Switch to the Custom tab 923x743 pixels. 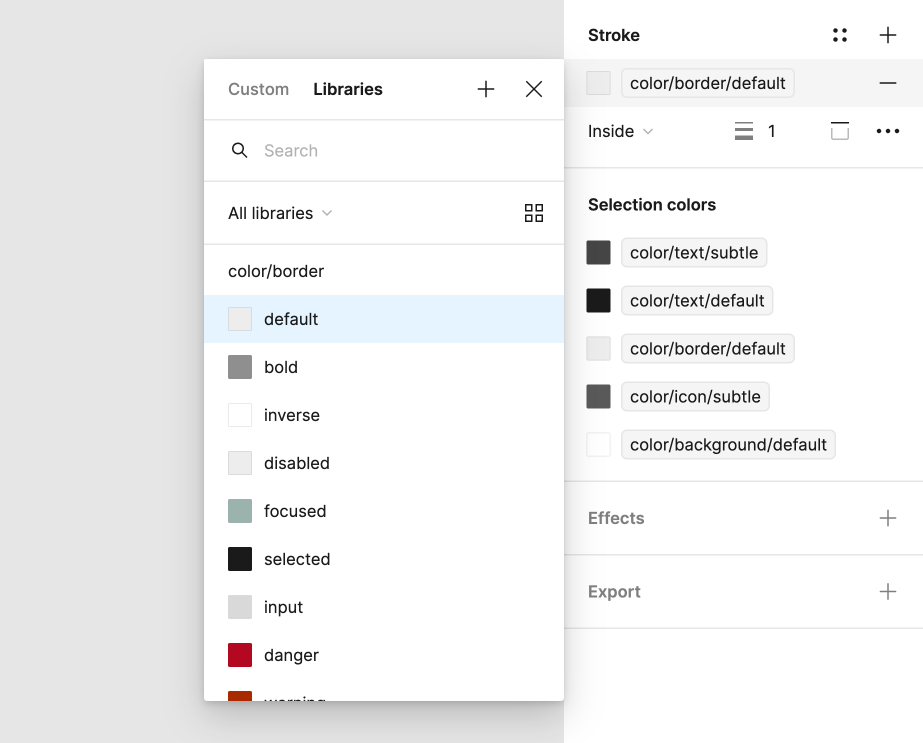coord(258,89)
